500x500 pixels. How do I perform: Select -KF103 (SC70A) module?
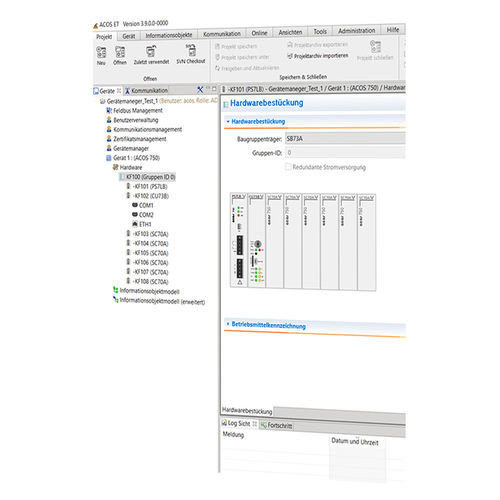(147, 234)
